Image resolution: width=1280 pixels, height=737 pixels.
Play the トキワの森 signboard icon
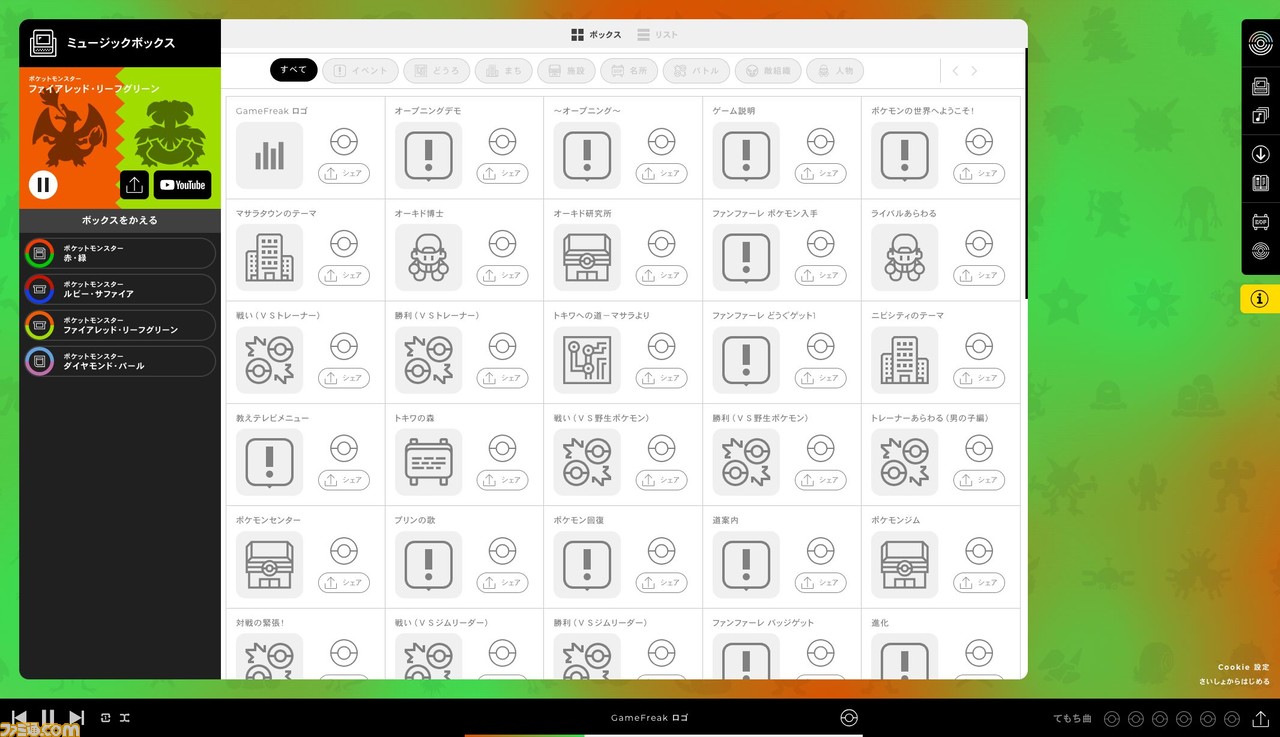[428, 462]
